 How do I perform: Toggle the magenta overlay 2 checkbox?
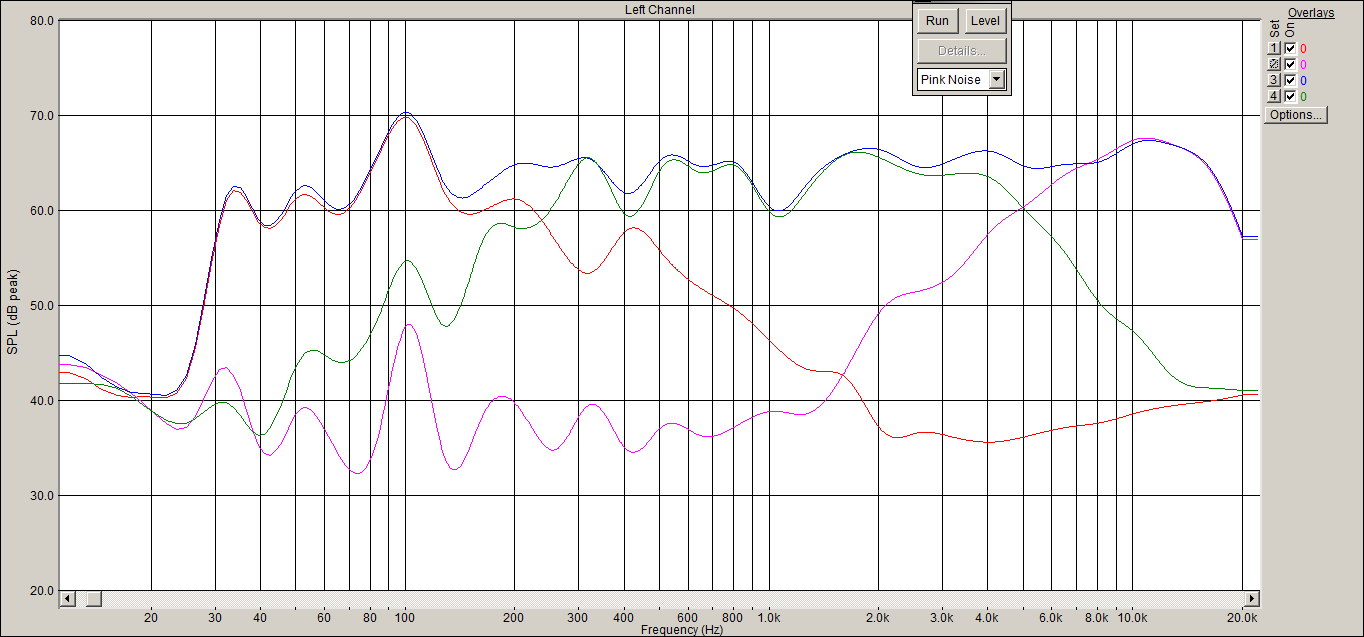tap(1290, 64)
